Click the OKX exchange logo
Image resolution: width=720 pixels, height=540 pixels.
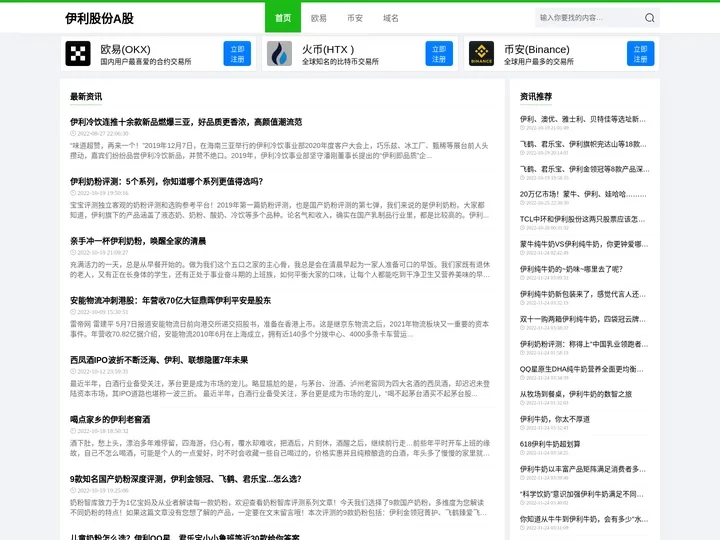(x=78, y=53)
